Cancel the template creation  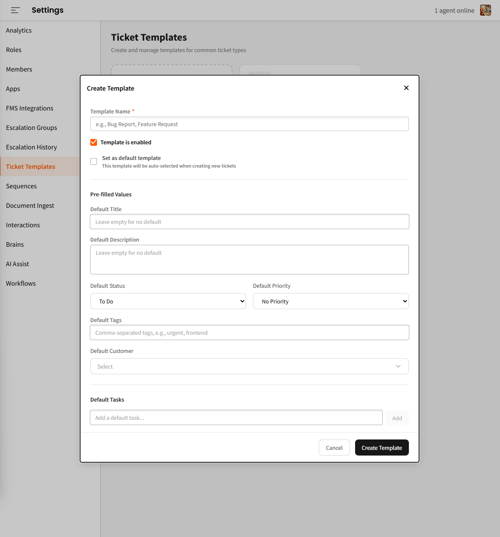click(334, 448)
